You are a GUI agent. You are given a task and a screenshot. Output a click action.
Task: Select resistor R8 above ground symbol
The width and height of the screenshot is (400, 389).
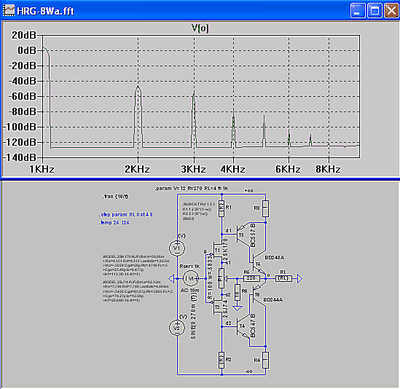pyautogui.click(x=237, y=293)
